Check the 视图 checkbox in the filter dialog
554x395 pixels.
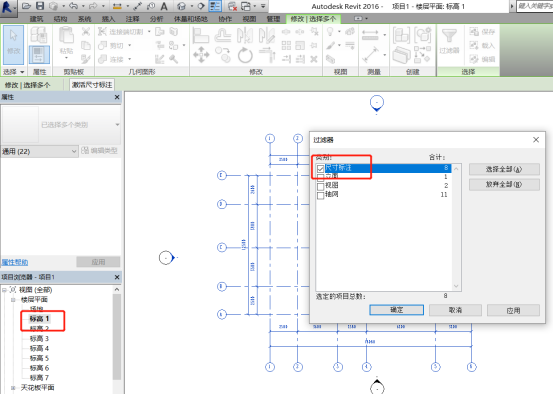pos(320,186)
